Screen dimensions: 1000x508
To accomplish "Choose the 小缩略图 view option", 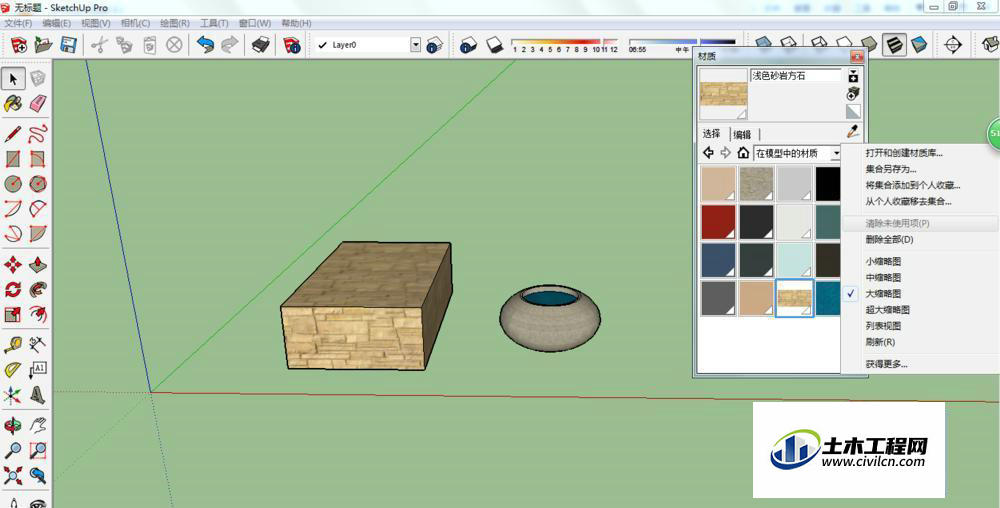I will tap(883, 261).
